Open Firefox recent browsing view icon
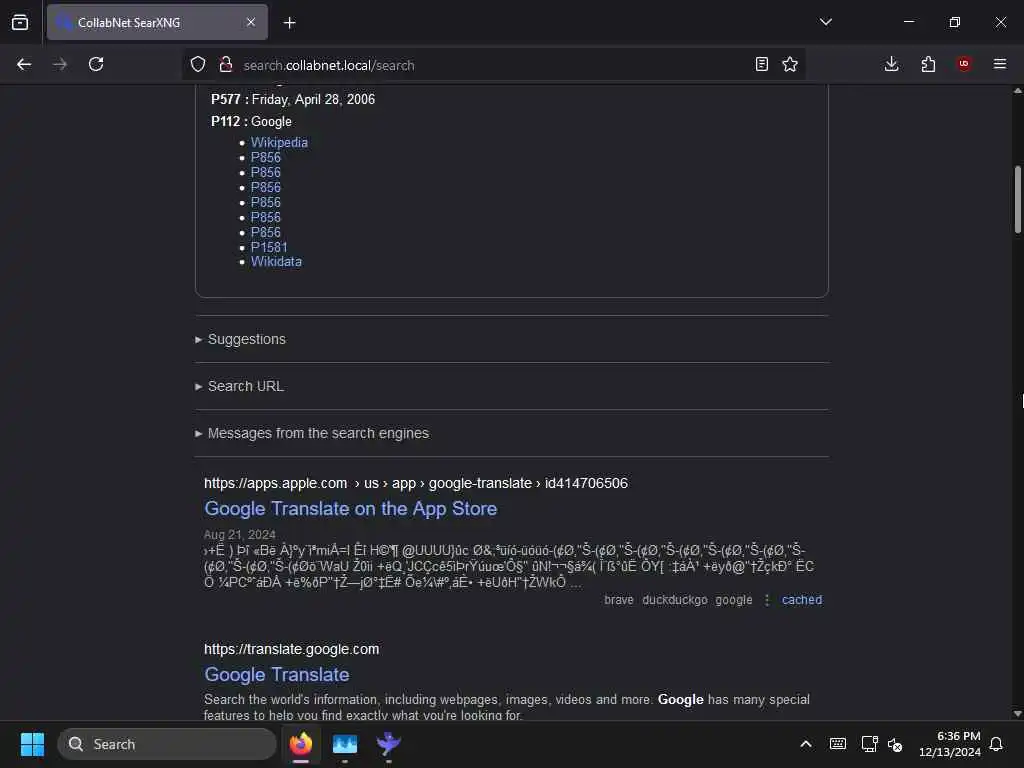The image size is (1024, 768). pos(20,22)
